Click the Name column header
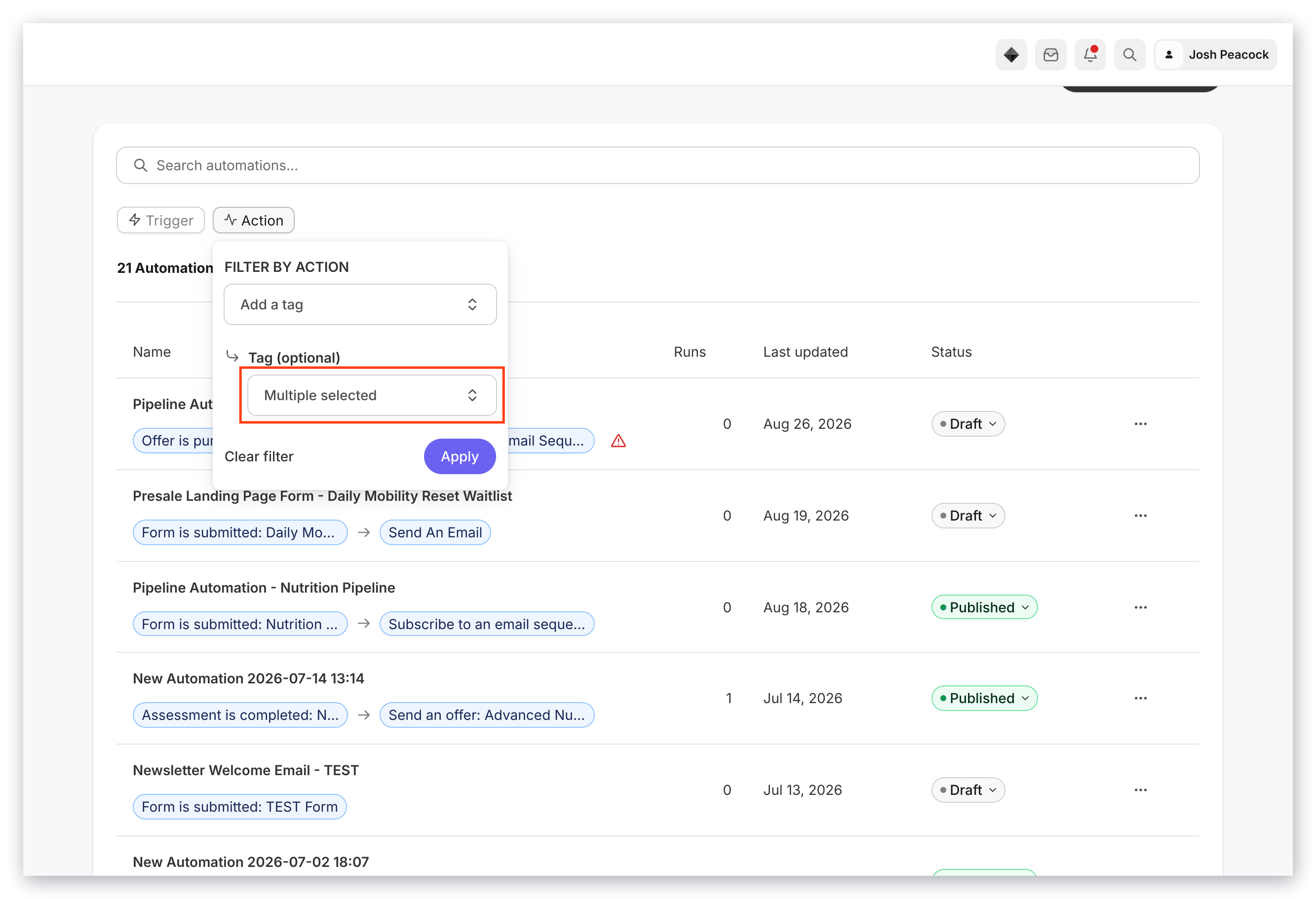 coord(152,352)
